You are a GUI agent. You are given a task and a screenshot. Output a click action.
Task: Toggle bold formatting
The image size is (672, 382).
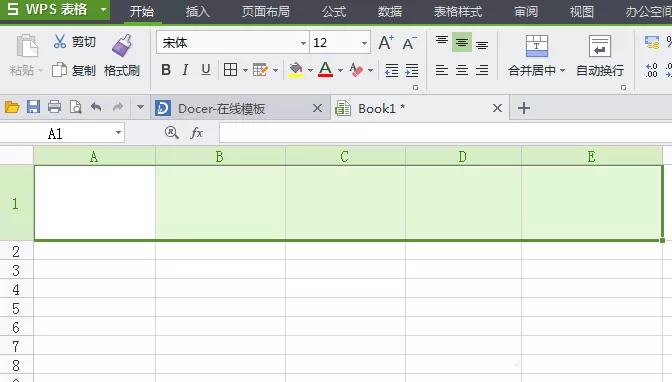click(x=166, y=69)
